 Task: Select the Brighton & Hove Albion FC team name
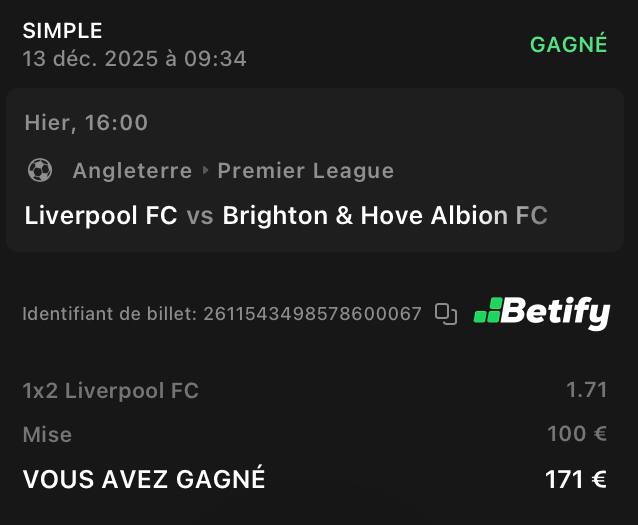pyautogui.click(x=385, y=215)
